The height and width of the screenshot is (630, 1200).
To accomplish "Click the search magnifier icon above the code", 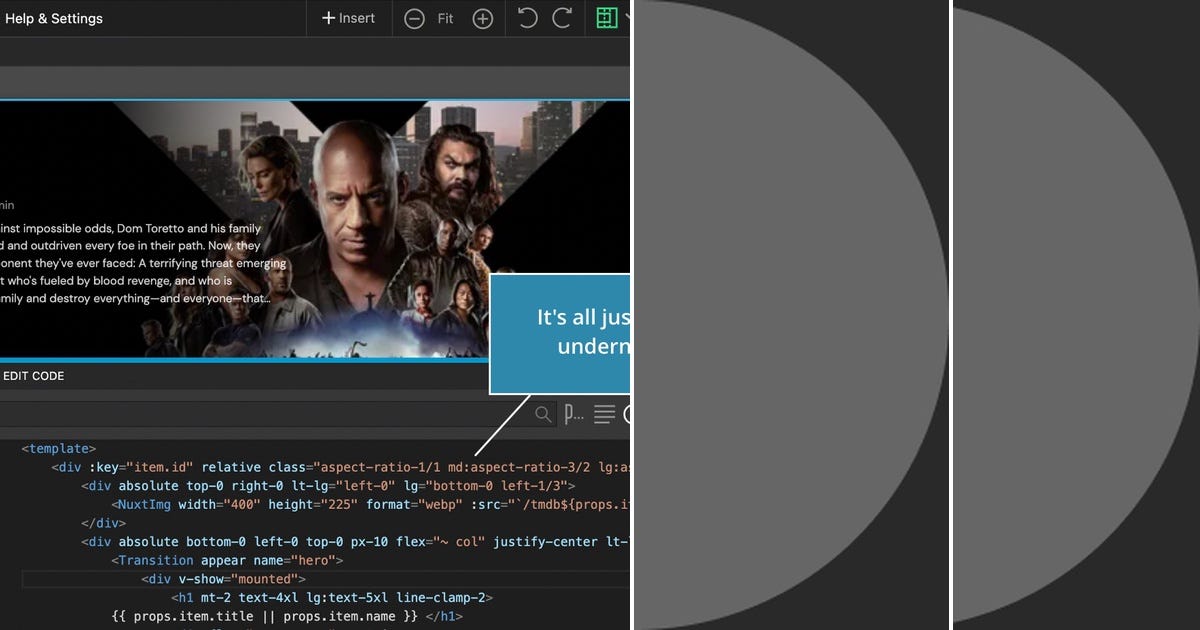I will [542, 414].
